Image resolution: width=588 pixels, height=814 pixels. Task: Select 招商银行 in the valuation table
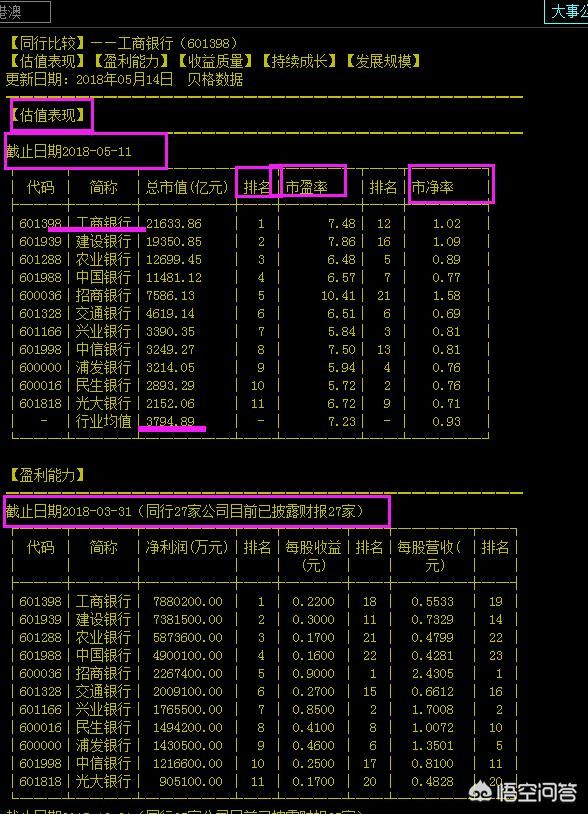103,295
